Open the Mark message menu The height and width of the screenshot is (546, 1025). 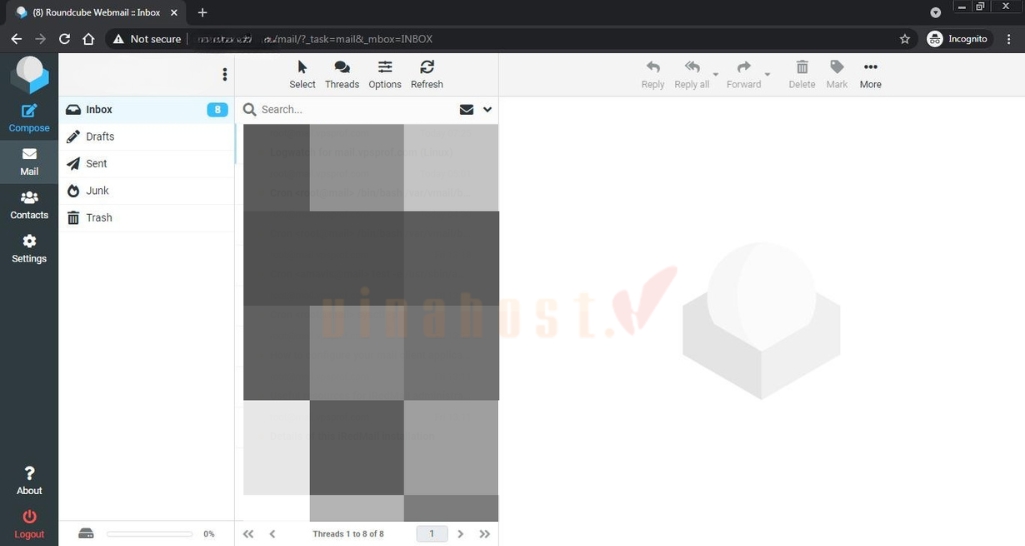(x=837, y=75)
